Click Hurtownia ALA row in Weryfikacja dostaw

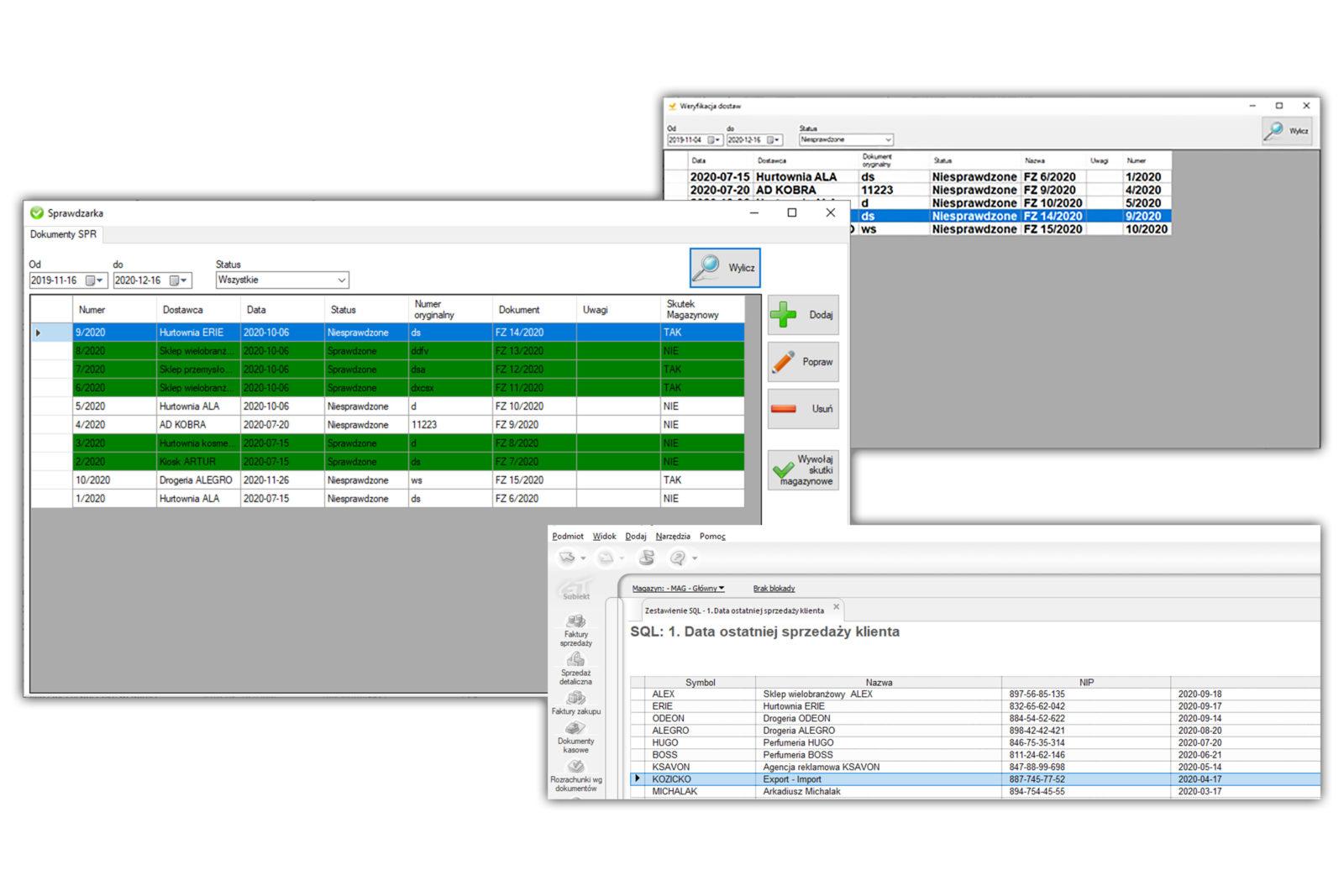click(x=917, y=177)
